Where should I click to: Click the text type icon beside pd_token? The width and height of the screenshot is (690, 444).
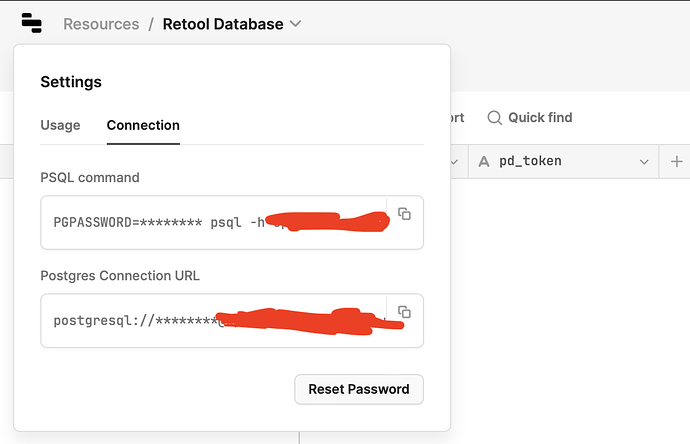484,161
